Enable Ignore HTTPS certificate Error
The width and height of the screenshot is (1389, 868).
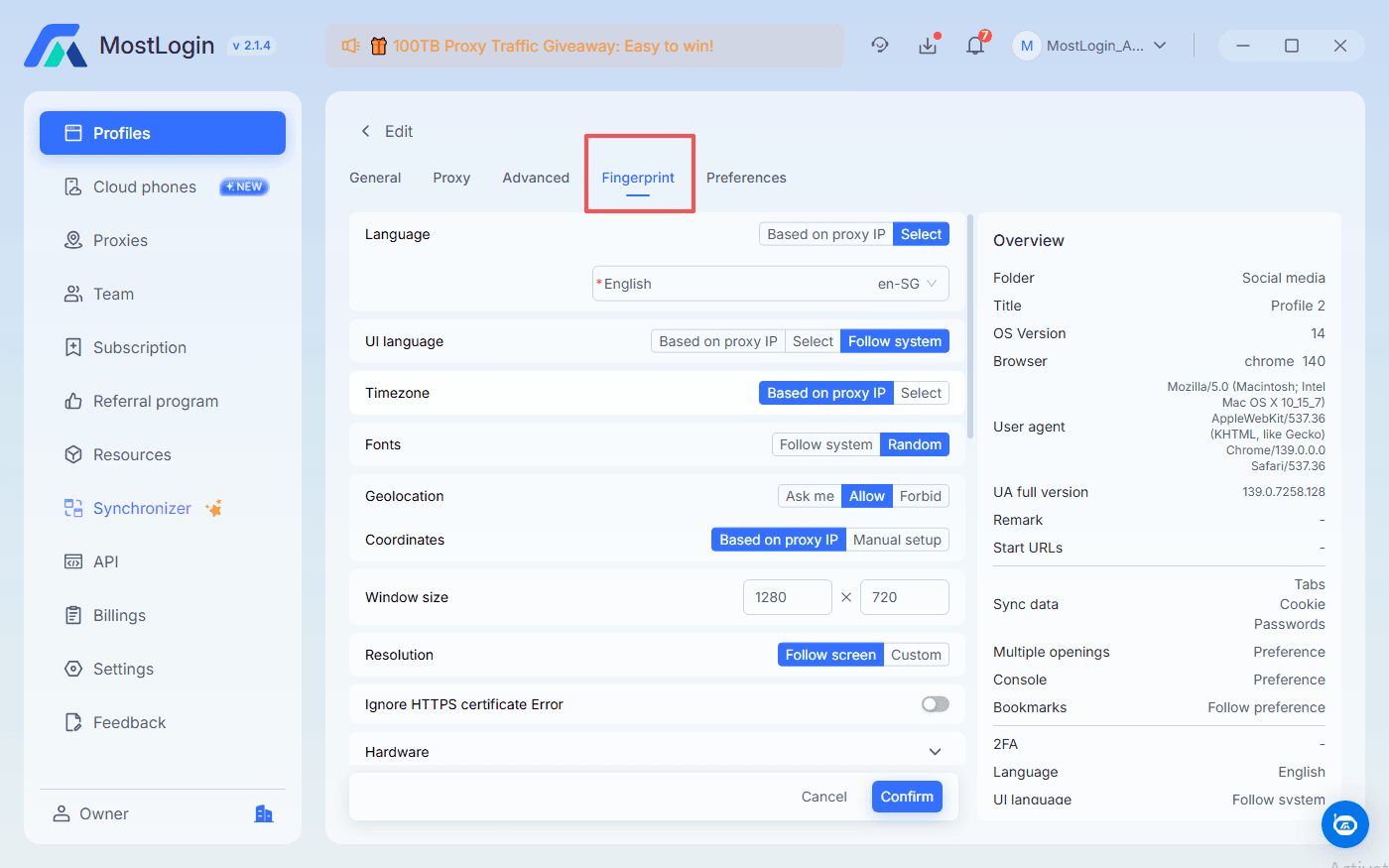pyautogui.click(x=934, y=703)
